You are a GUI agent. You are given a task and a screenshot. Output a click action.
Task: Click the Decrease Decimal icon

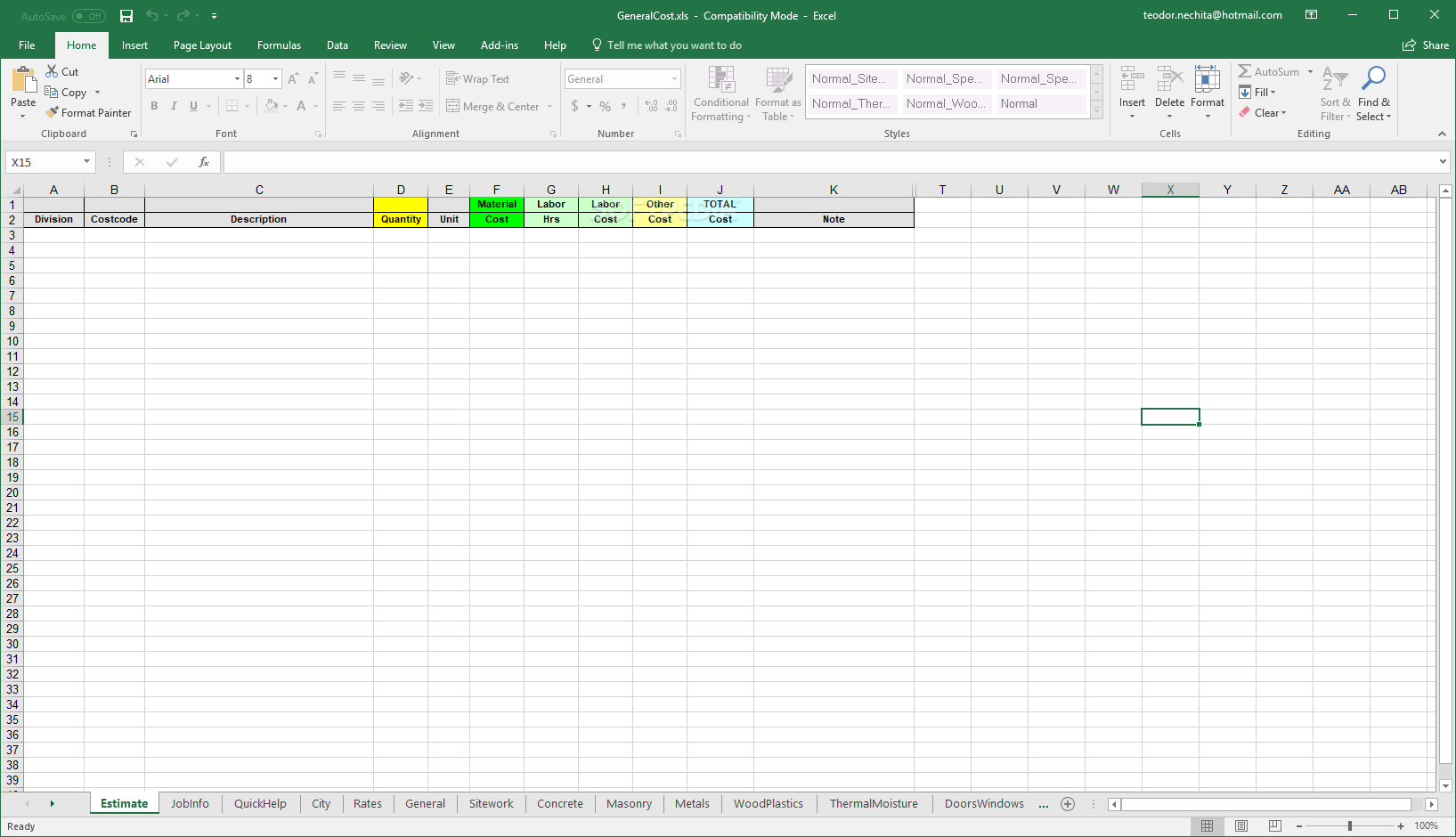[671, 106]
